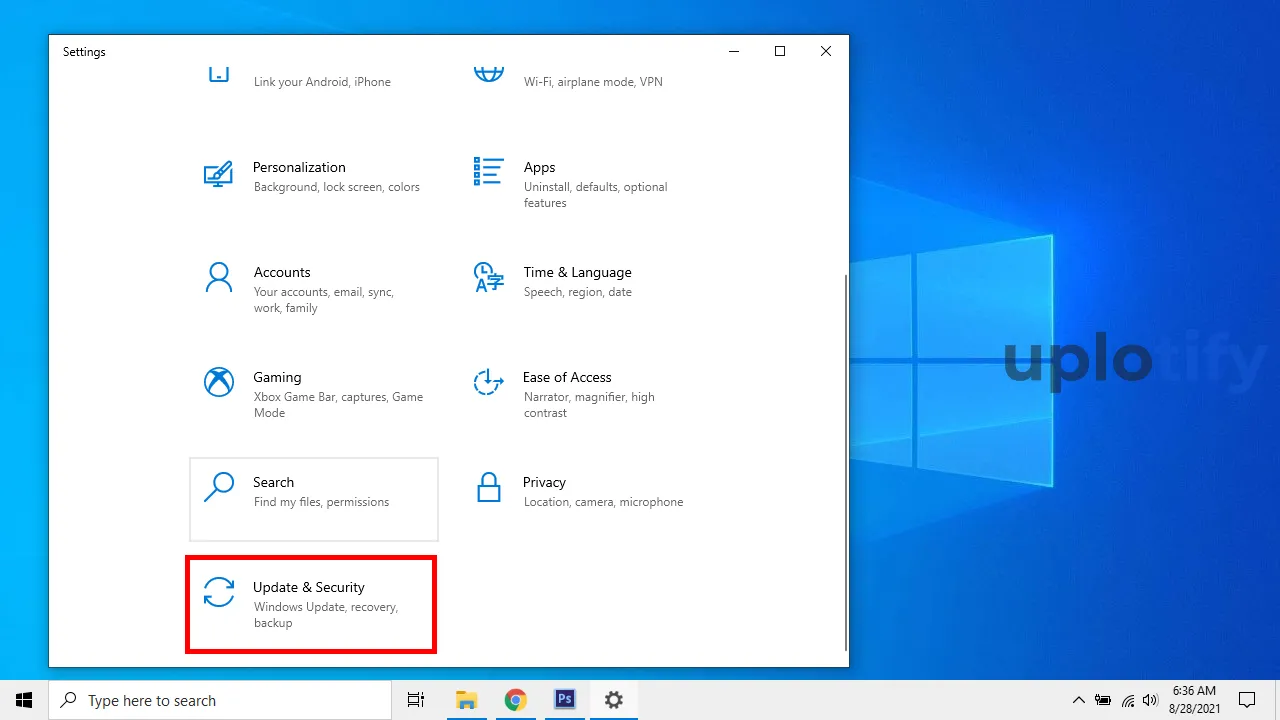This screenshot has height=720, width=1280.
Task: Open the Ease of Access icon
Action: pos(488,382)
